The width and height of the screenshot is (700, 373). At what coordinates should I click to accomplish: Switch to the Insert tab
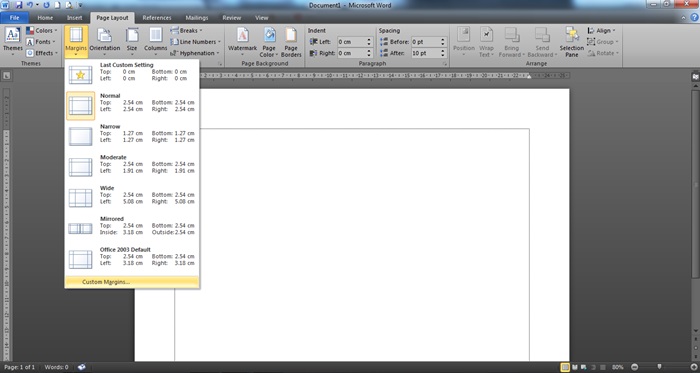click(x=75, y=18)
